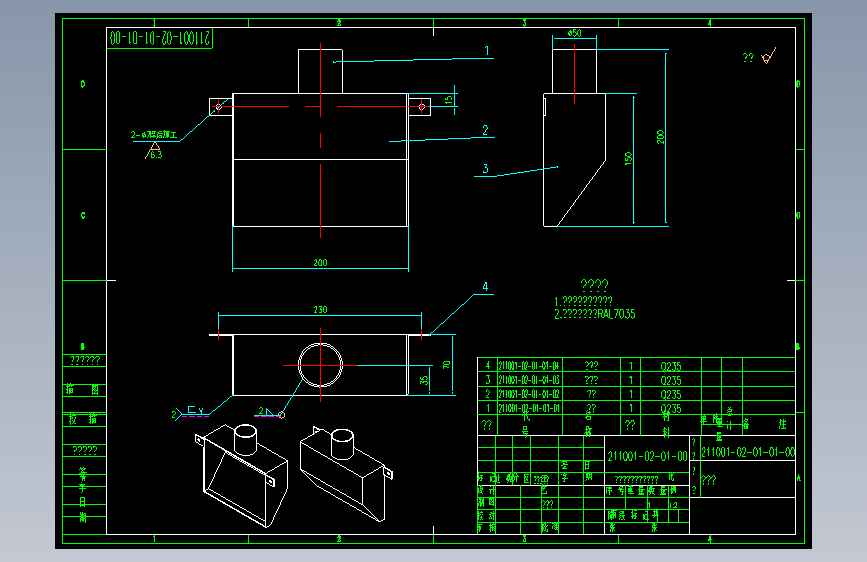Select part number 211001-02-01-01-02 in the parts list
This screenshot has height=562, width=867.
tap(529, 394)
